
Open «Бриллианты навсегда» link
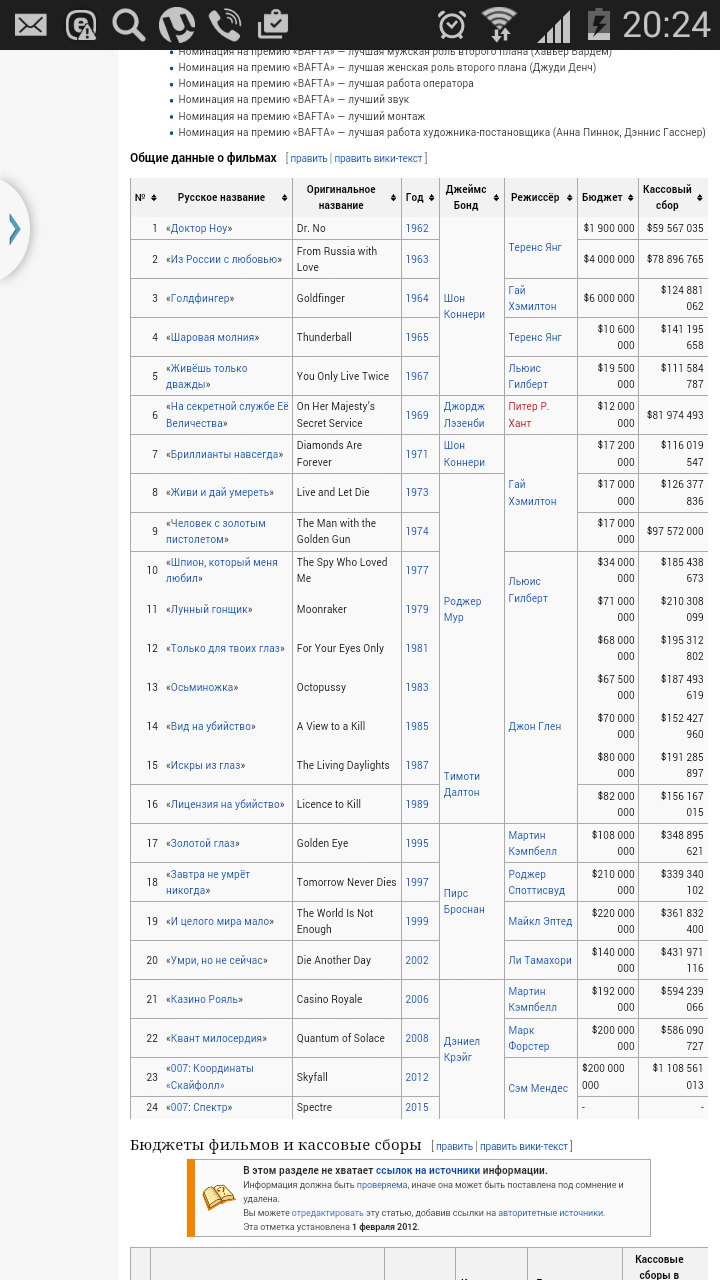pos(223,455)
